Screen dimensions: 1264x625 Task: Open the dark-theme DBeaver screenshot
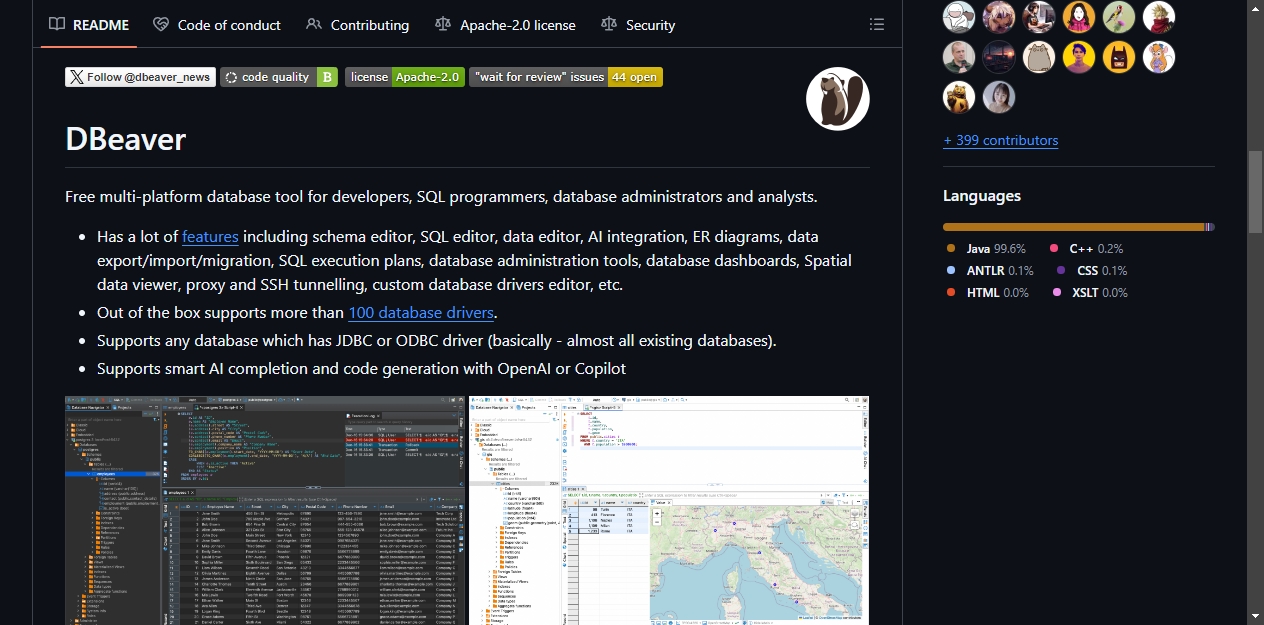coord(265,510)
